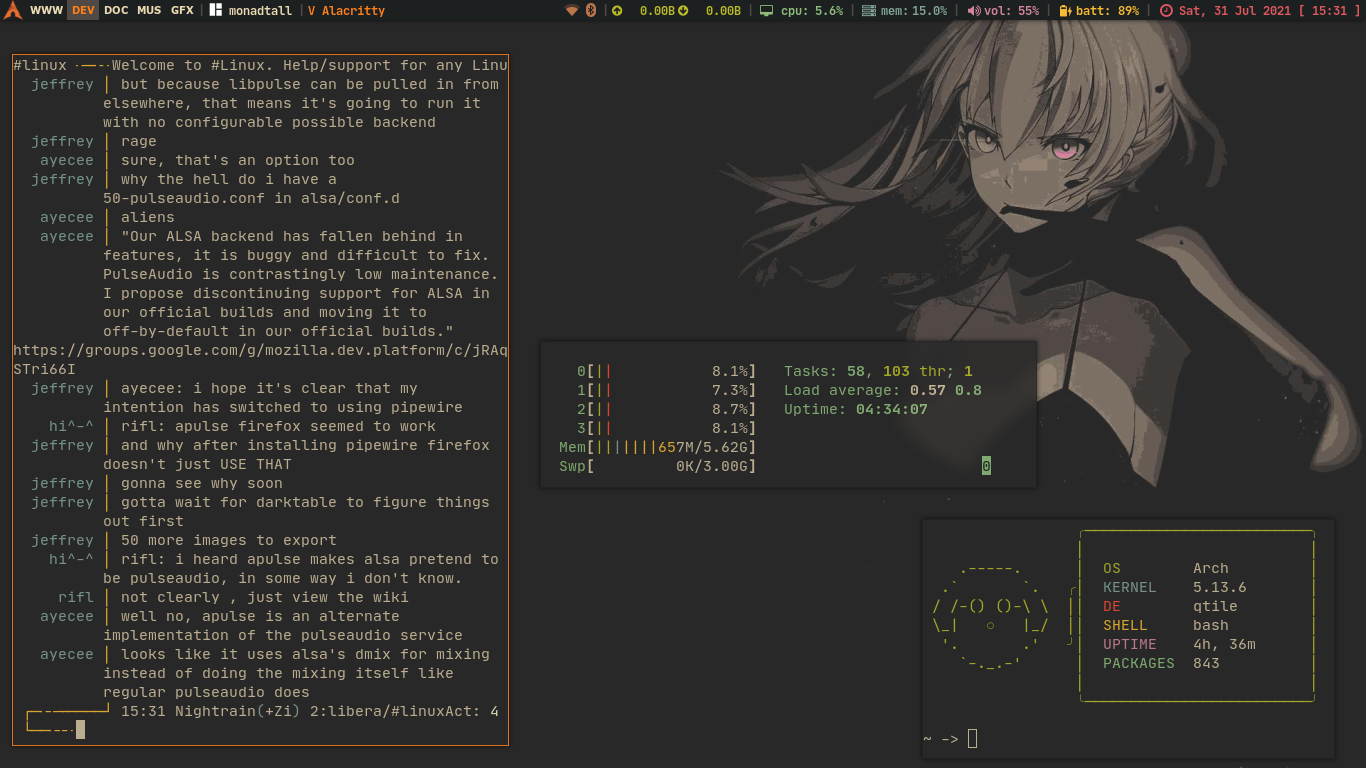Click the monadtall layout icon
This screenshot has height=768, width=1366.
tap(216, 10)
